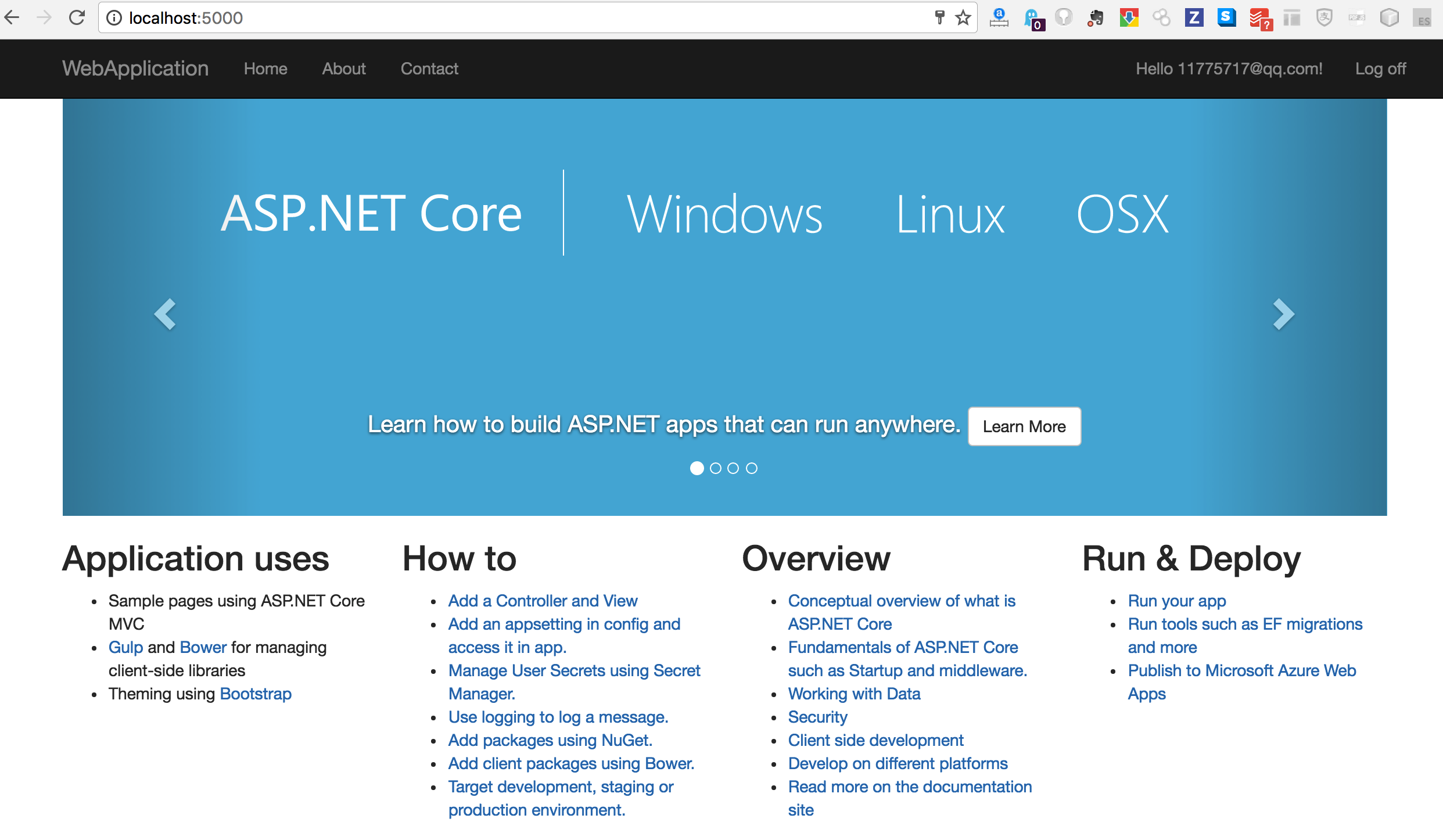Open the Working with Data link

[854, 694]
